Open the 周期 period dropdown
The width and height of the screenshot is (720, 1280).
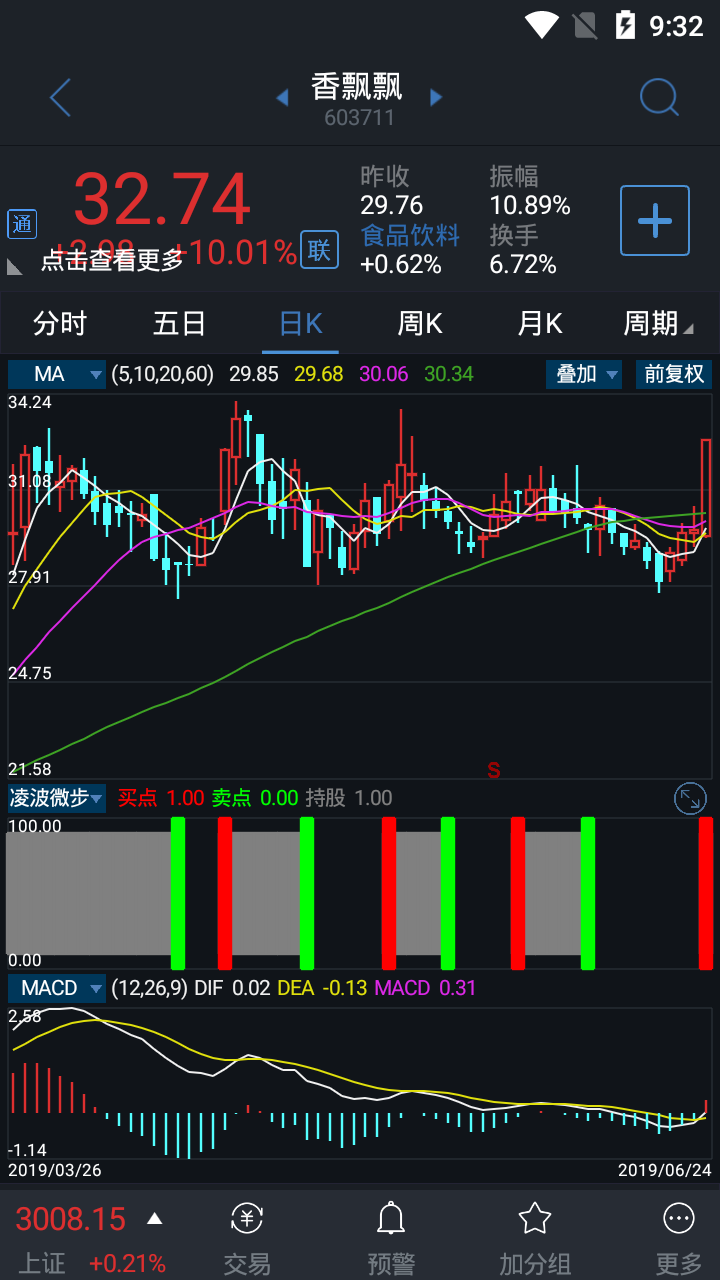(658, 323)
